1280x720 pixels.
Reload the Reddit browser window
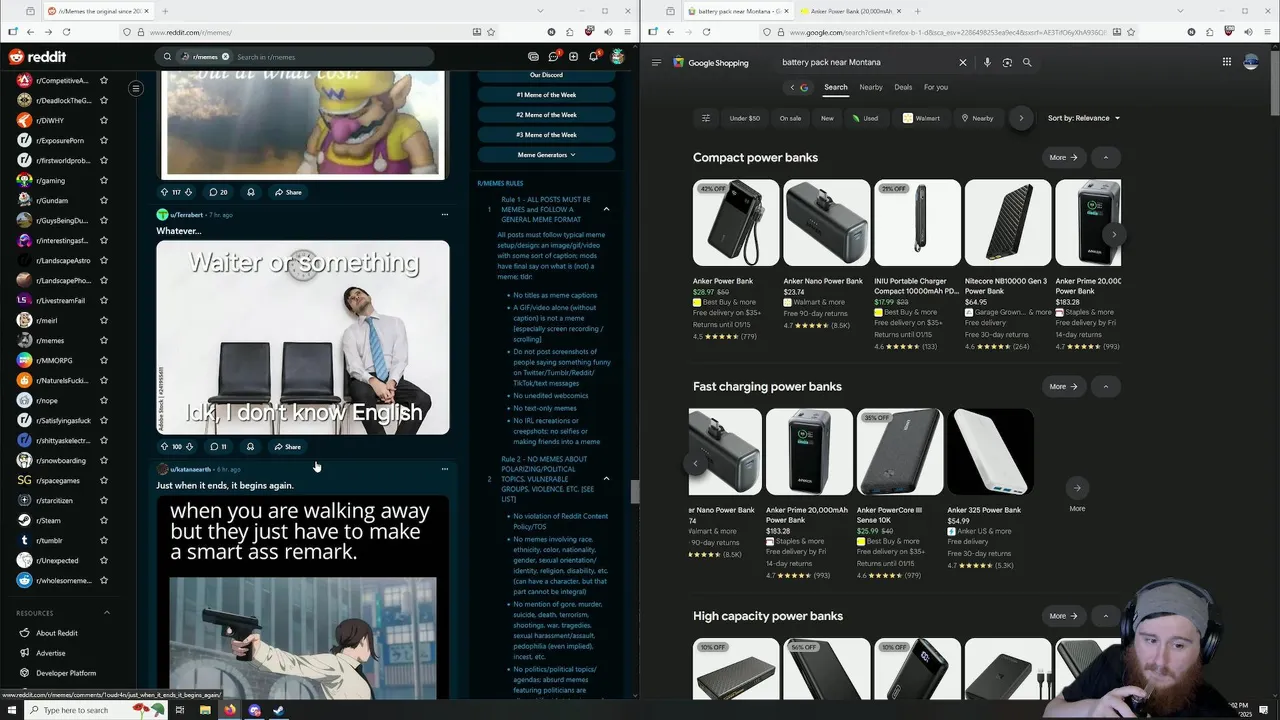click(x=67, y=32)
